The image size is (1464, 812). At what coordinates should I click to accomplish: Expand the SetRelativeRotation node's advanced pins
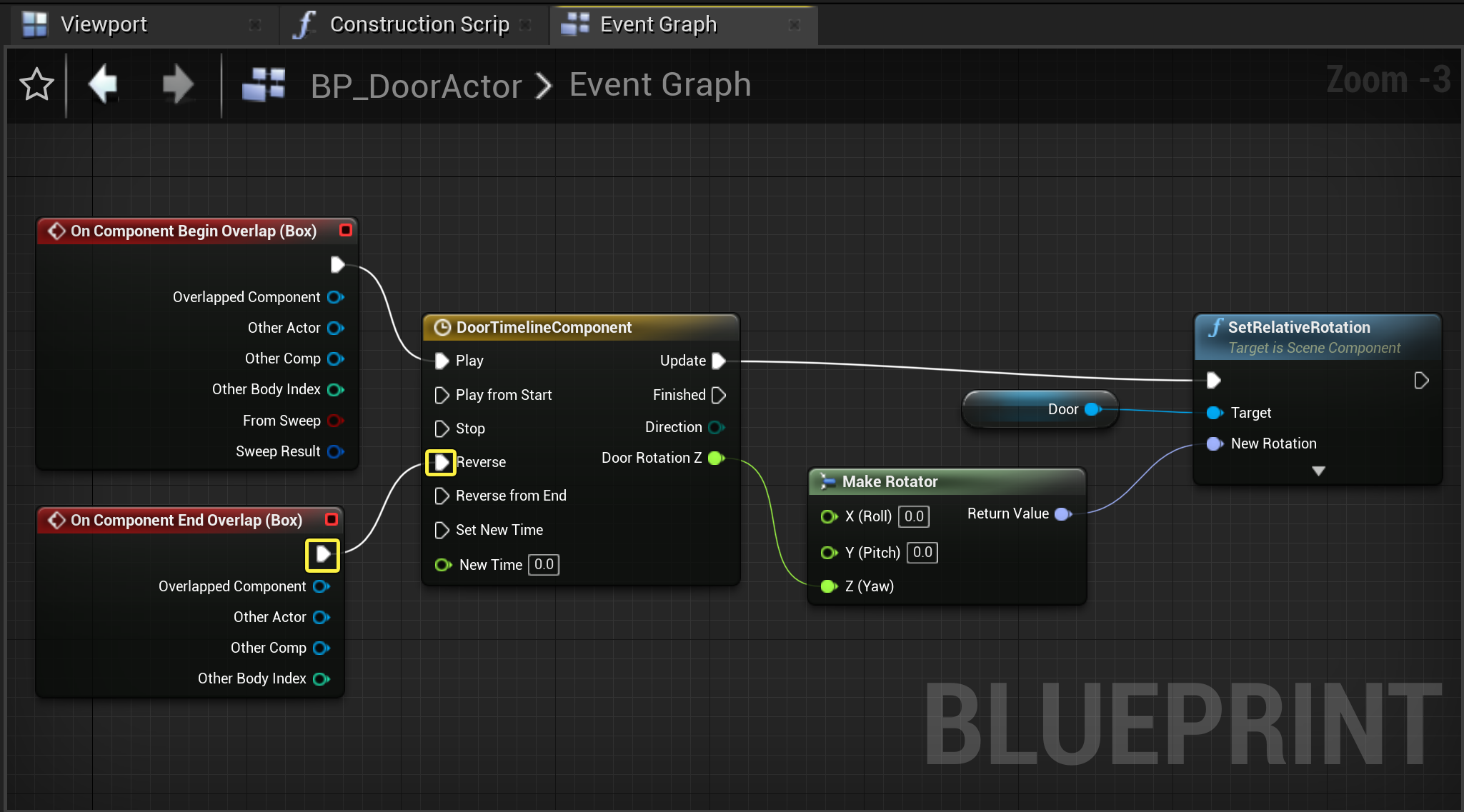[1318, 471]
